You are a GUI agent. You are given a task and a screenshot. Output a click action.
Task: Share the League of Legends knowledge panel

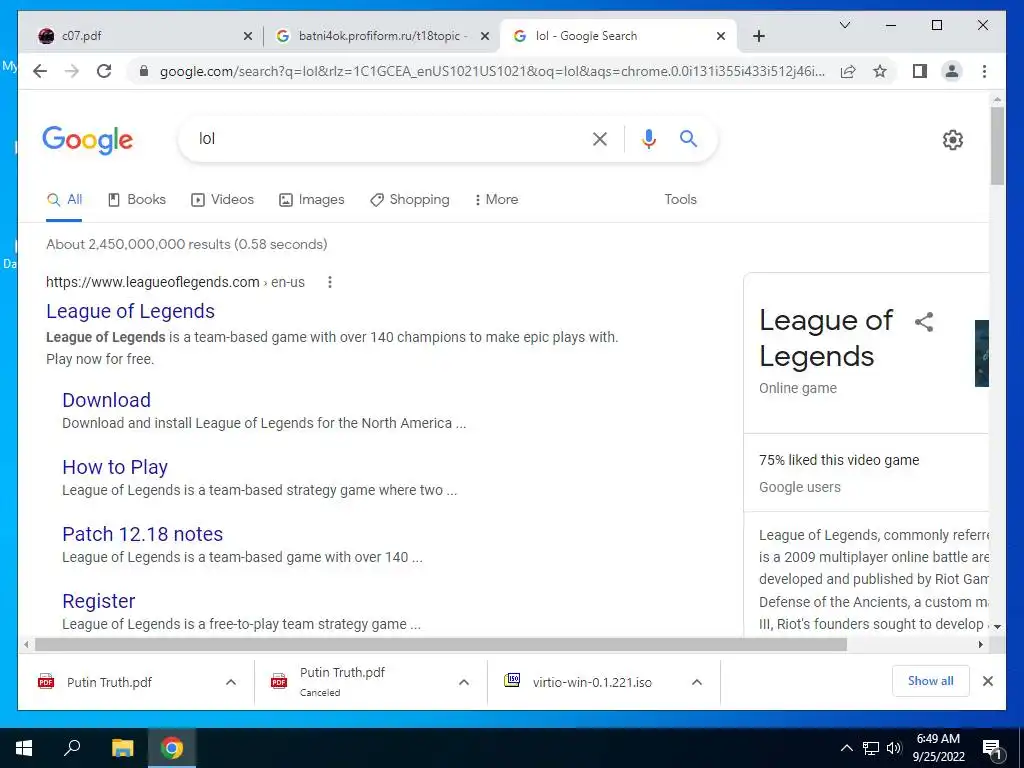(x=923, y=321)
